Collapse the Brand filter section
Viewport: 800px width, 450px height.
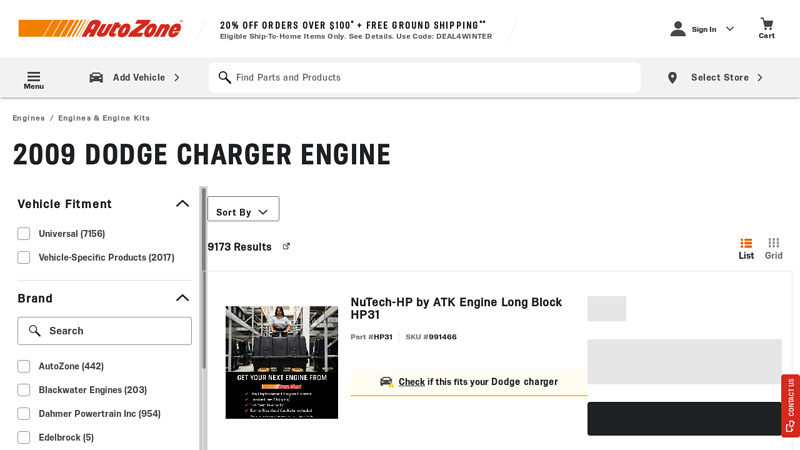[x=182, y=298]
